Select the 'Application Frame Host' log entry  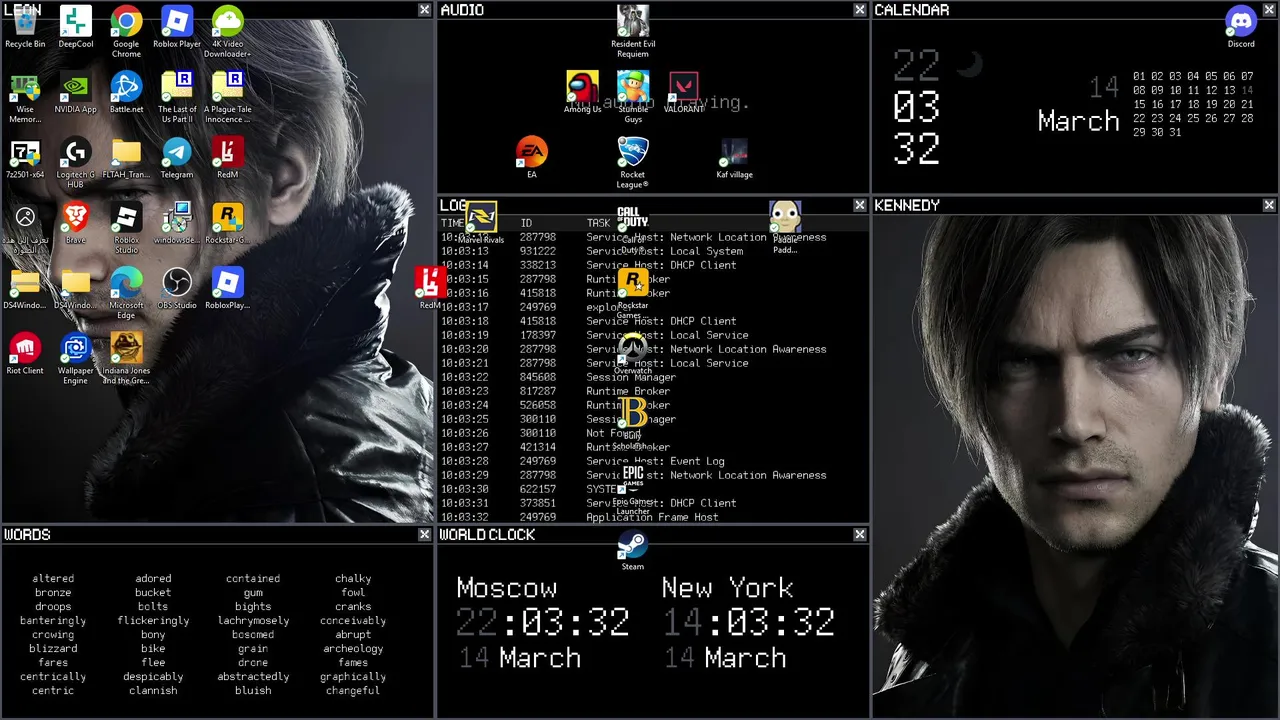click(654, 518)
